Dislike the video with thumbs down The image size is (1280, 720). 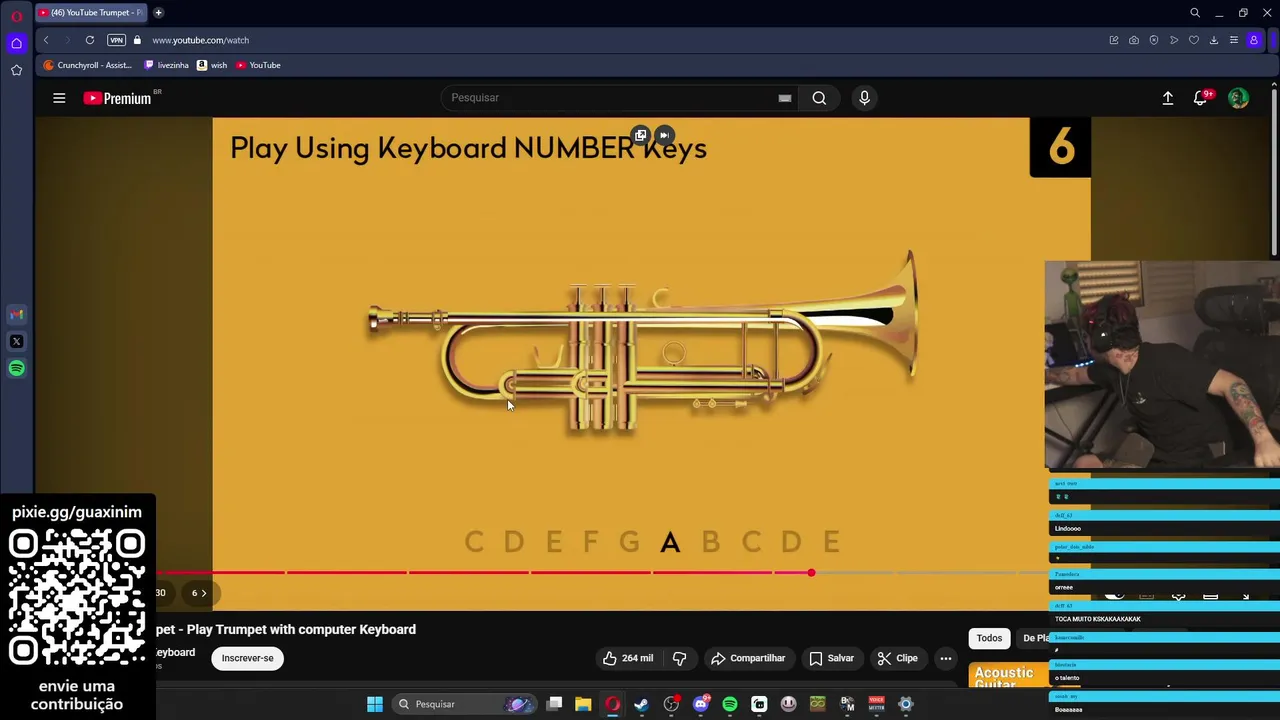tap(680, 658)
